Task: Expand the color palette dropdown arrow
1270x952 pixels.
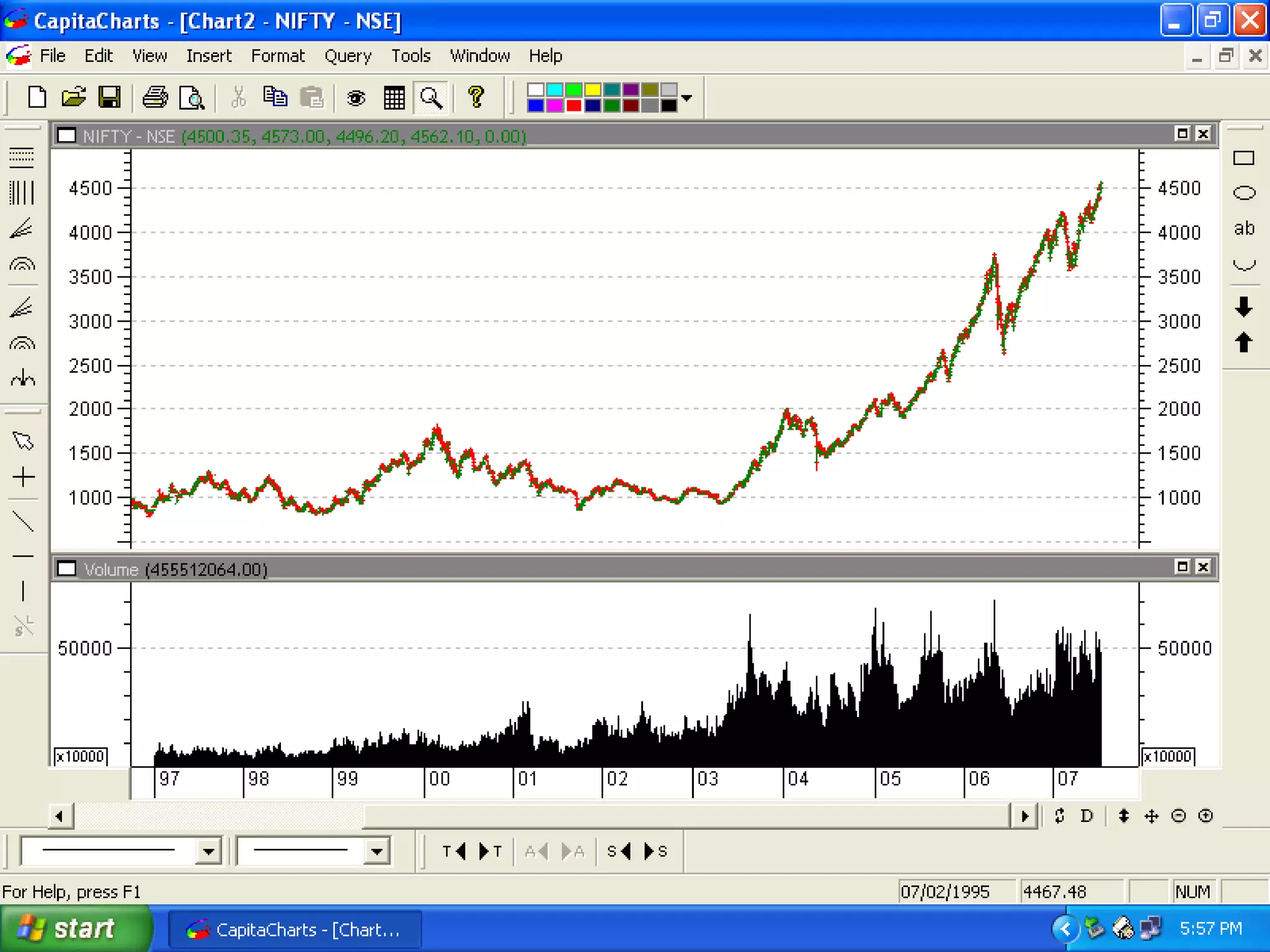Action: click(686, 98)
